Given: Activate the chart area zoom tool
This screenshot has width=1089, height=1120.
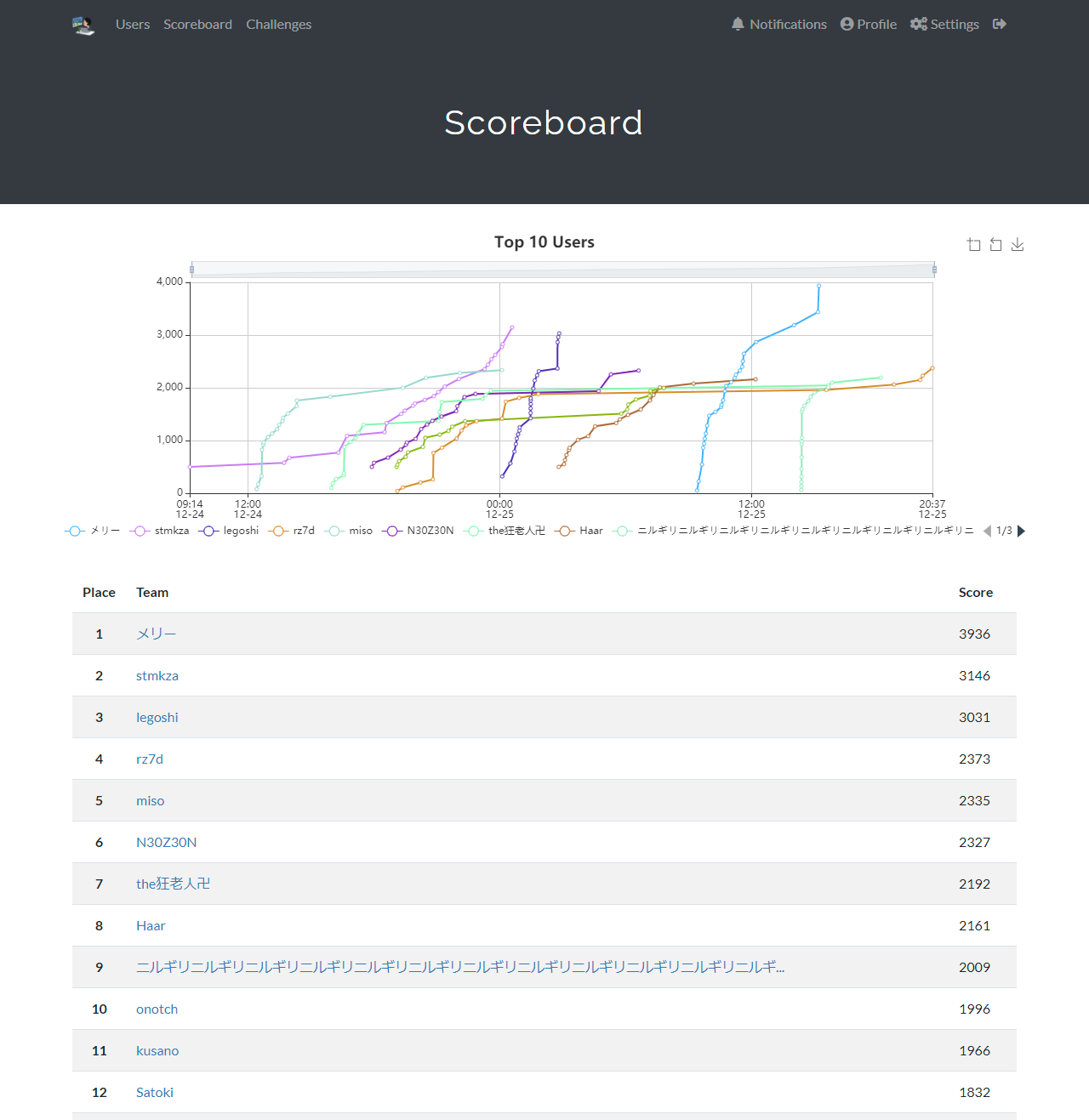Looking at the screenshot, I should [974, 245].
